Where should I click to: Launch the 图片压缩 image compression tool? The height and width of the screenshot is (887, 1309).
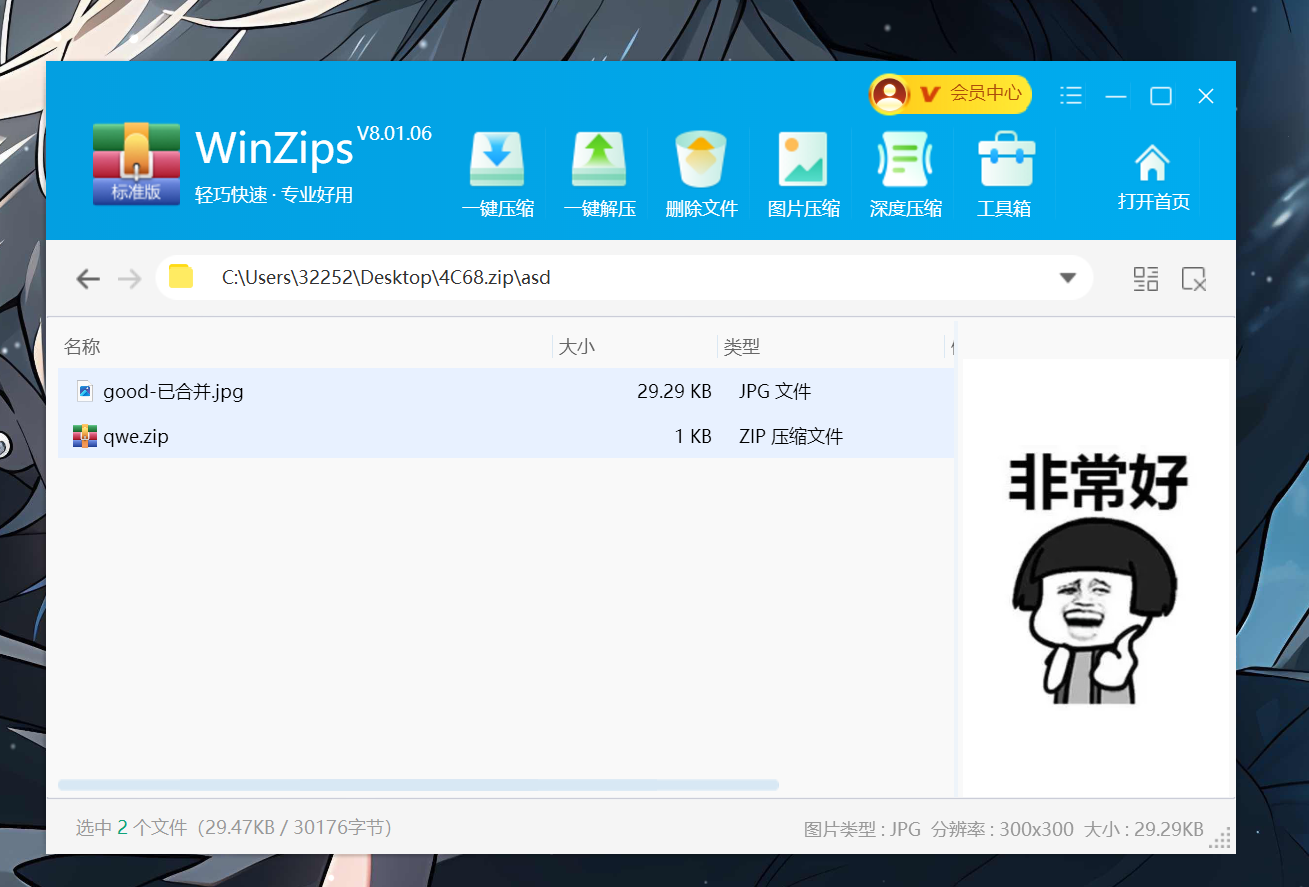coord(803,161)
